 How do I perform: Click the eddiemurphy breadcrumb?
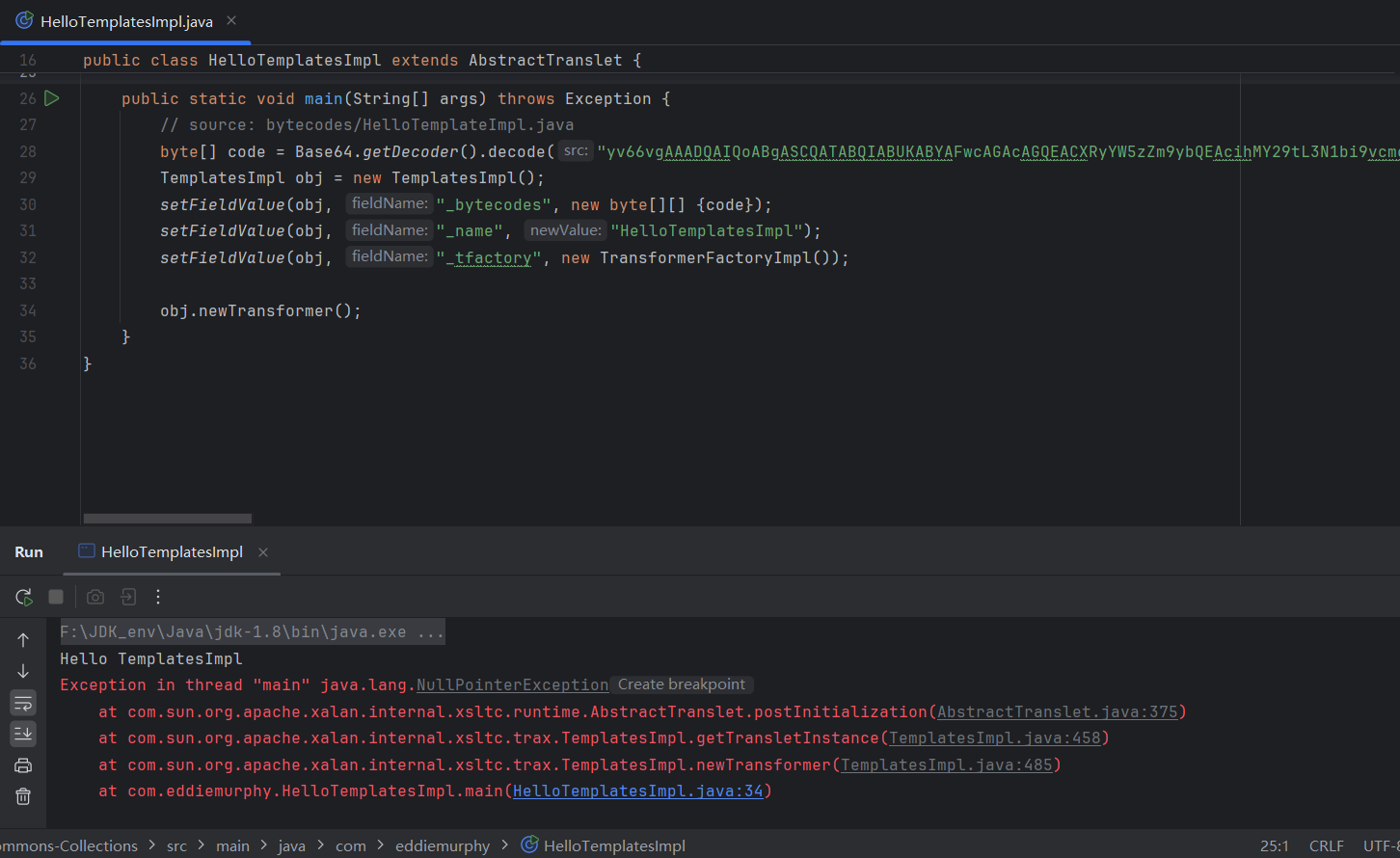pyautogui.click(x=443, y=845)
